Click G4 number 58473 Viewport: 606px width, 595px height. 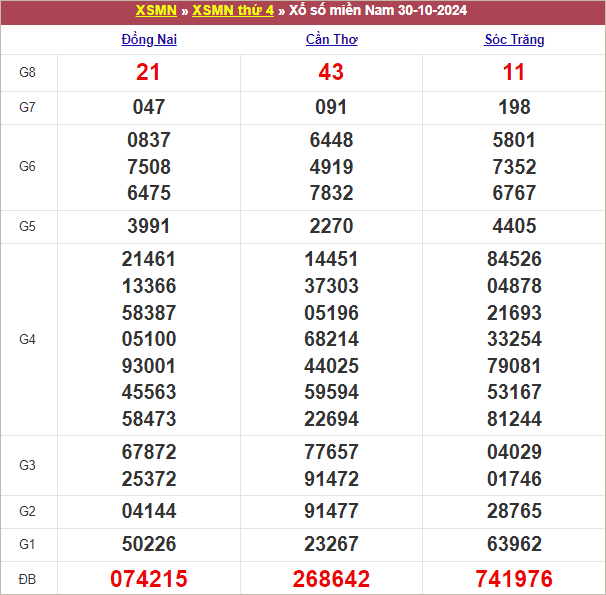pos(149,419)
